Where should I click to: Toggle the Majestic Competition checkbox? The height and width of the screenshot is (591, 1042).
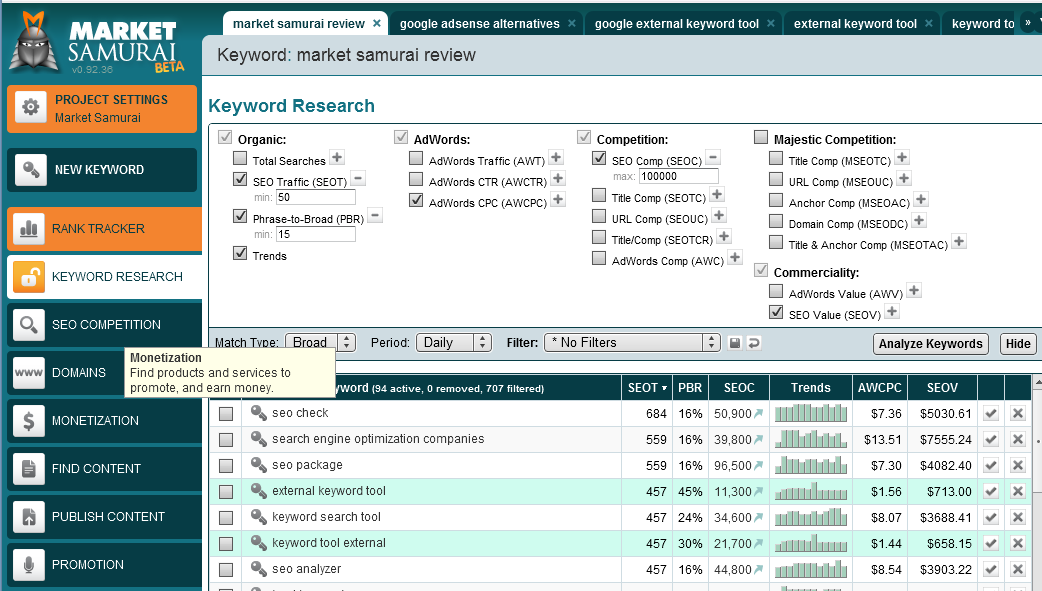761,138
